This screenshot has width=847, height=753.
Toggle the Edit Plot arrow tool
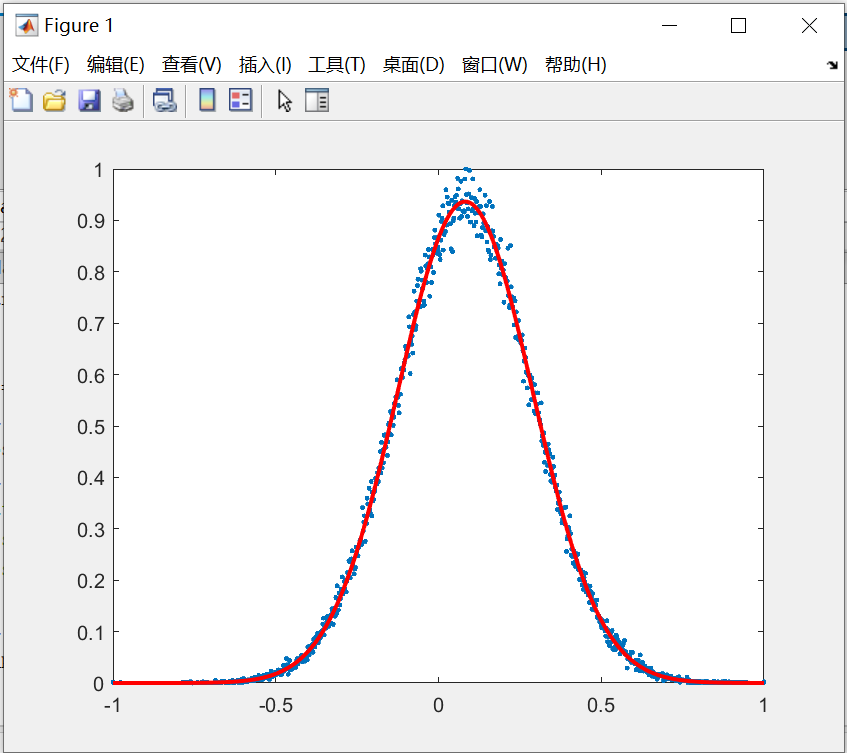point(285,100)
